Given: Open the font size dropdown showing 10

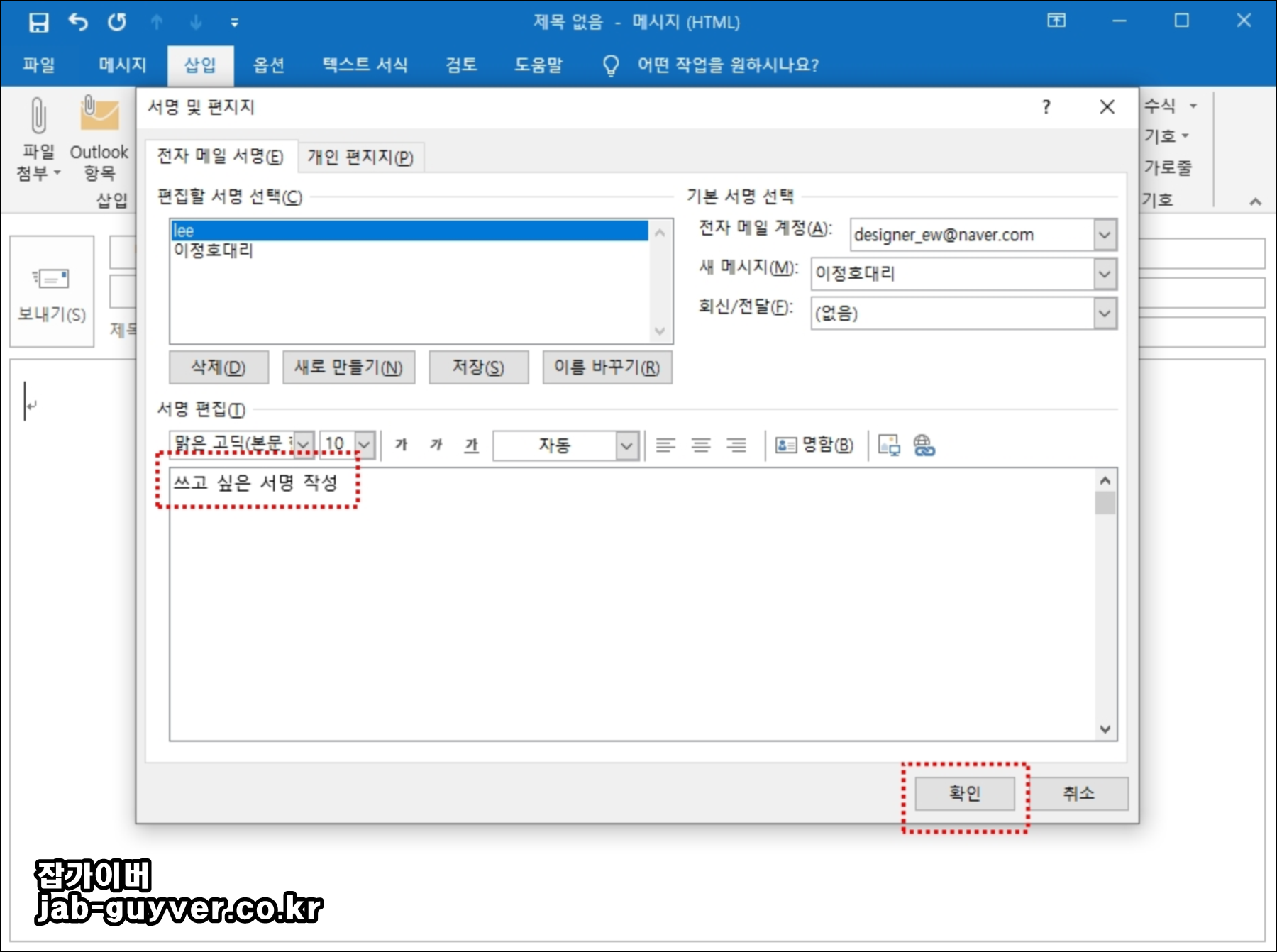Looking at the screenshot, I should pos(363,445).
